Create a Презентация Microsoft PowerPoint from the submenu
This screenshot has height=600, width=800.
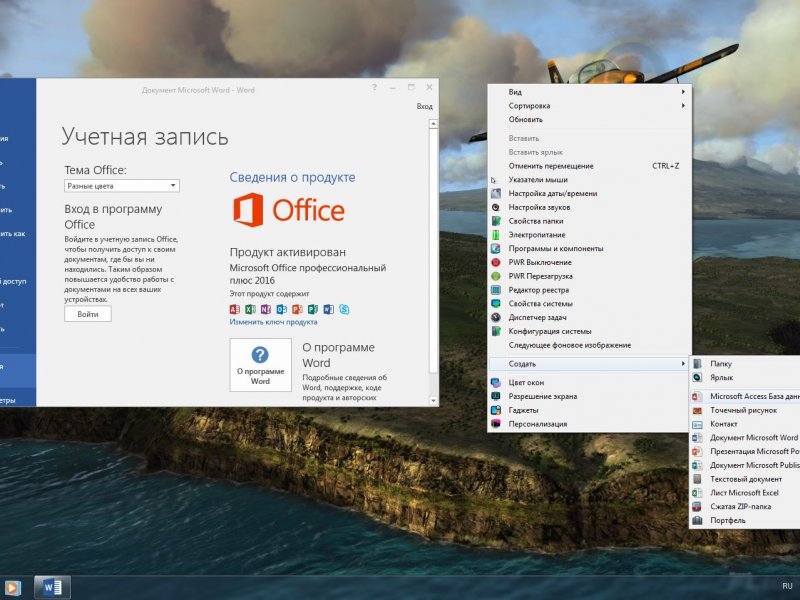[x=745, y=451]
